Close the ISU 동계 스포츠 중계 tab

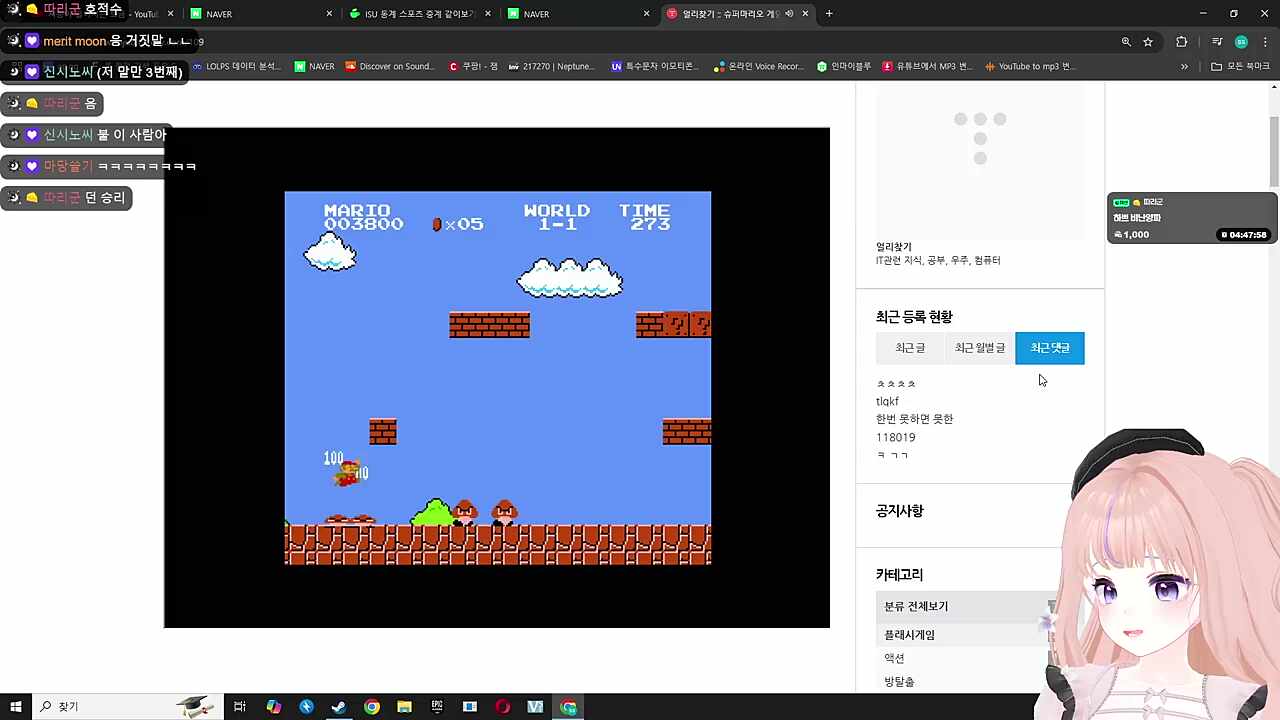[x=488, y=14]
